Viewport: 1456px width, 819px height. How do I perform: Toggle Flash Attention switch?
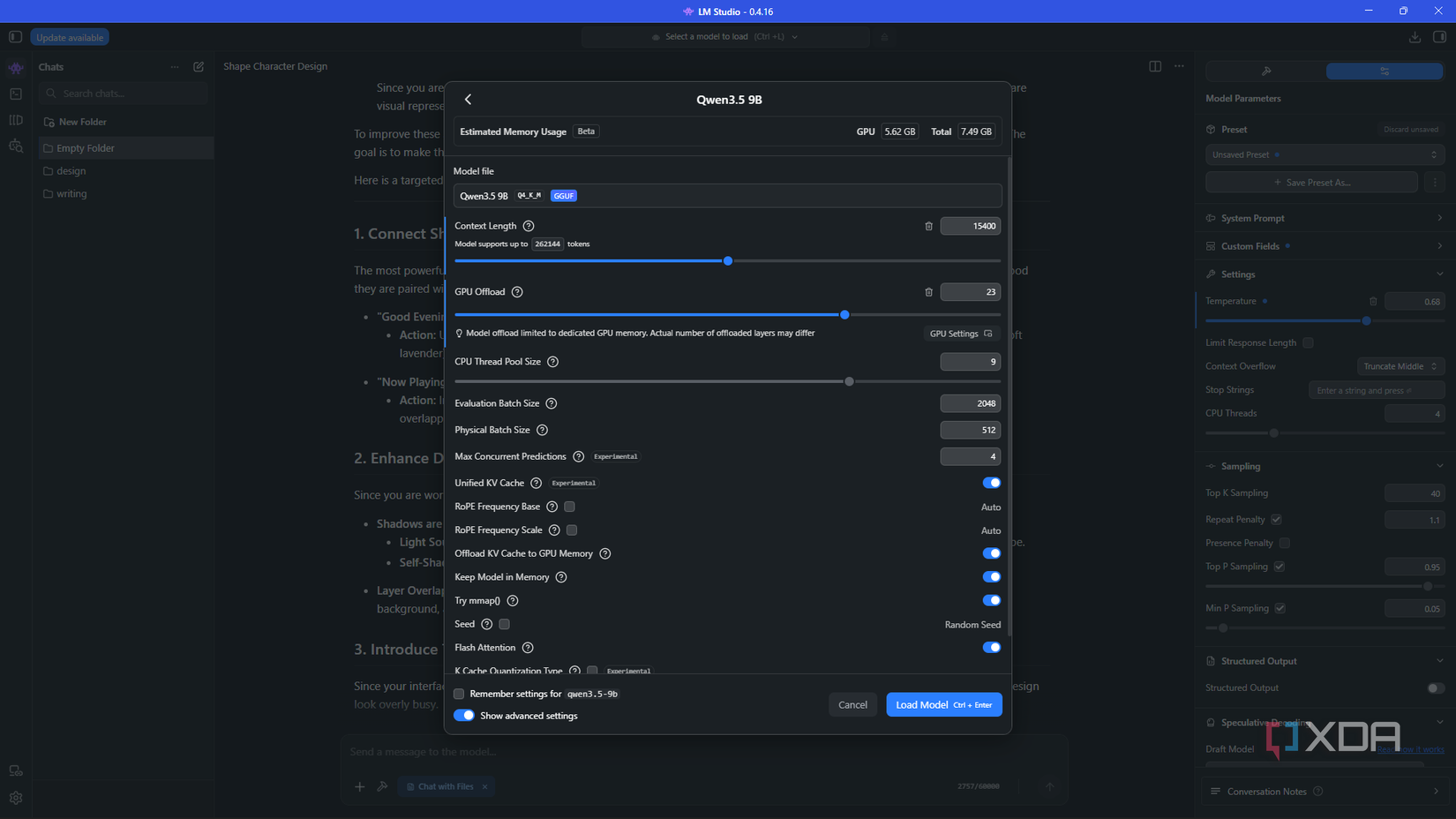point(992,648)
